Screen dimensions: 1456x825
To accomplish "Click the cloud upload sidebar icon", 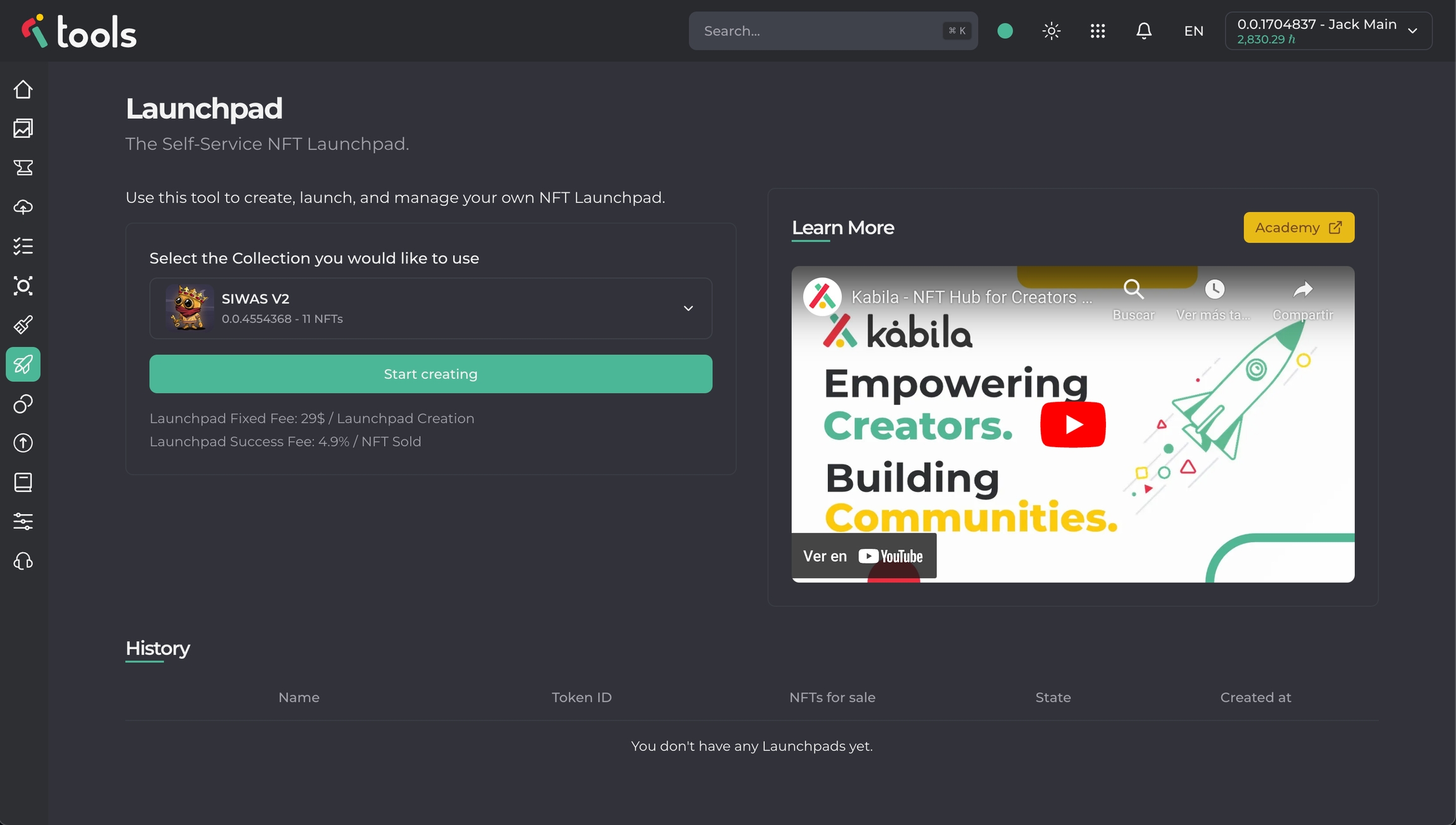I will [x=23, y=207].
